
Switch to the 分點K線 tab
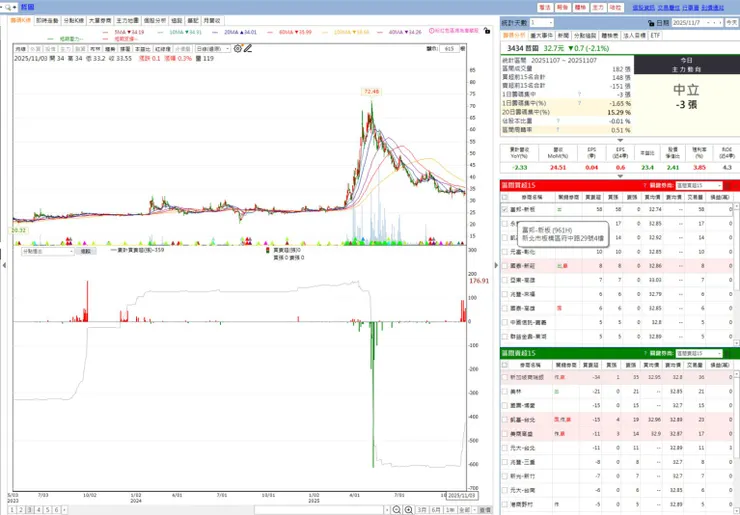tap(74, 20)
